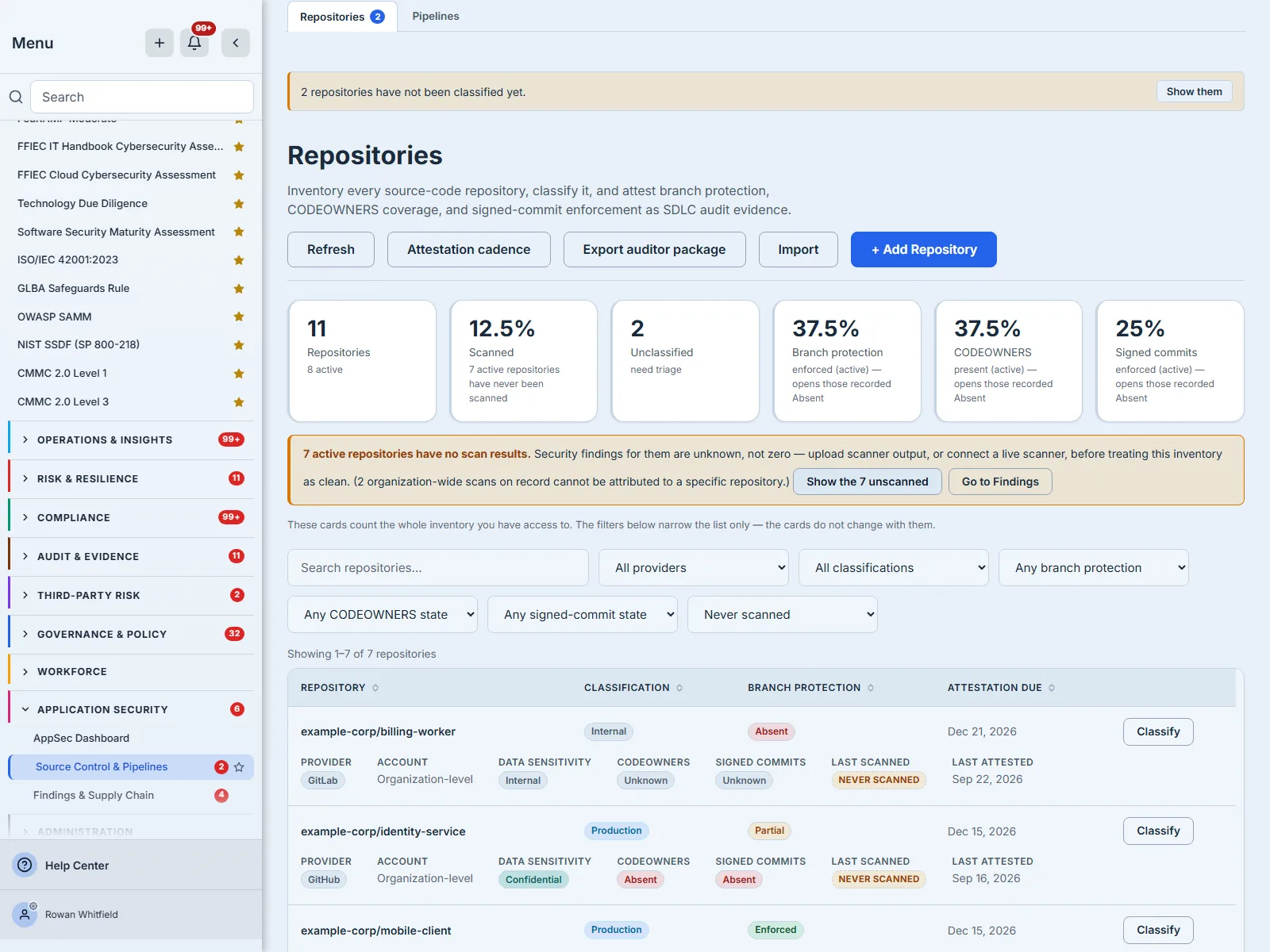This screenshot has height=952, width=1270.
Task: Switch to Repositories tab
Action: pyautogui.click(x=342, y=17)
